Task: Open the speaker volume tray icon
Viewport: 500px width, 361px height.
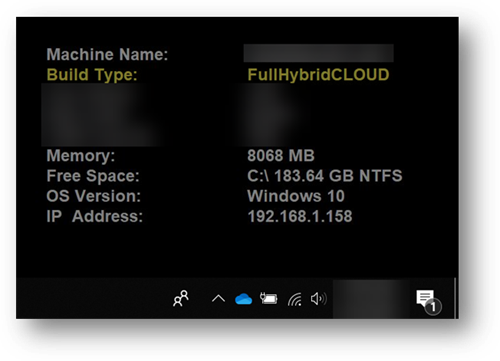Action: click(318, 299)
